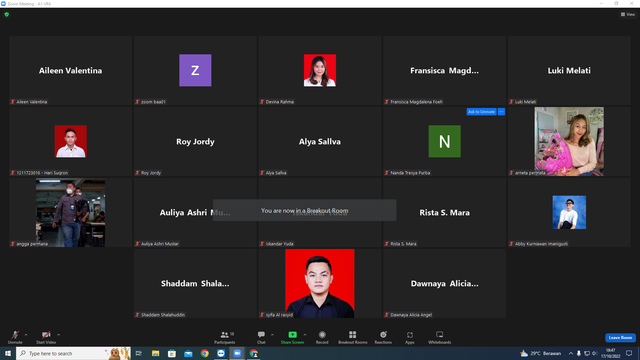
Task: Select Dawnaya Alicia Angel's tile
Action: click(444, 283)
